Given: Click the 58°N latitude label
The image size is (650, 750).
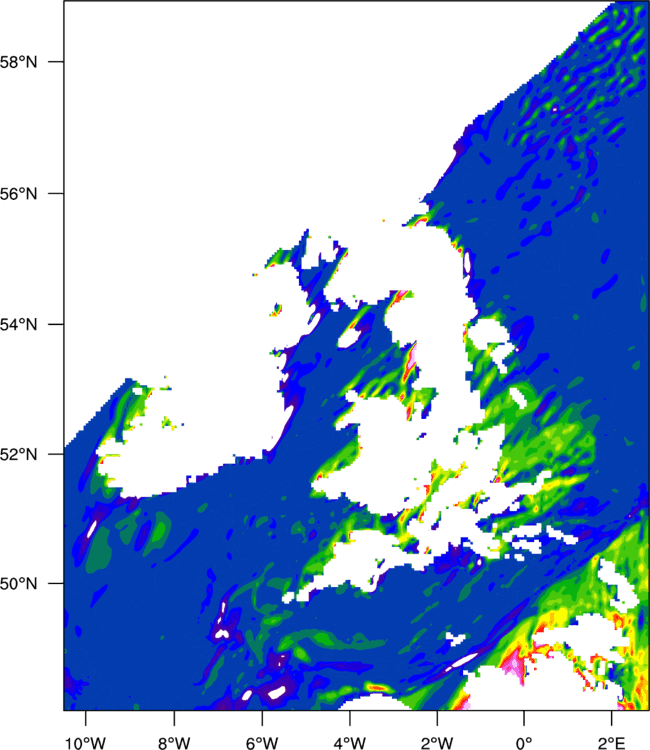Looking at the screenshot, I should [18, 62].
